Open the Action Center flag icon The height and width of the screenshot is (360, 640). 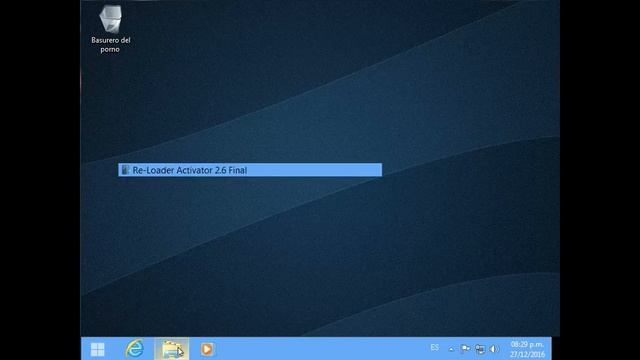tap(465, 349)
